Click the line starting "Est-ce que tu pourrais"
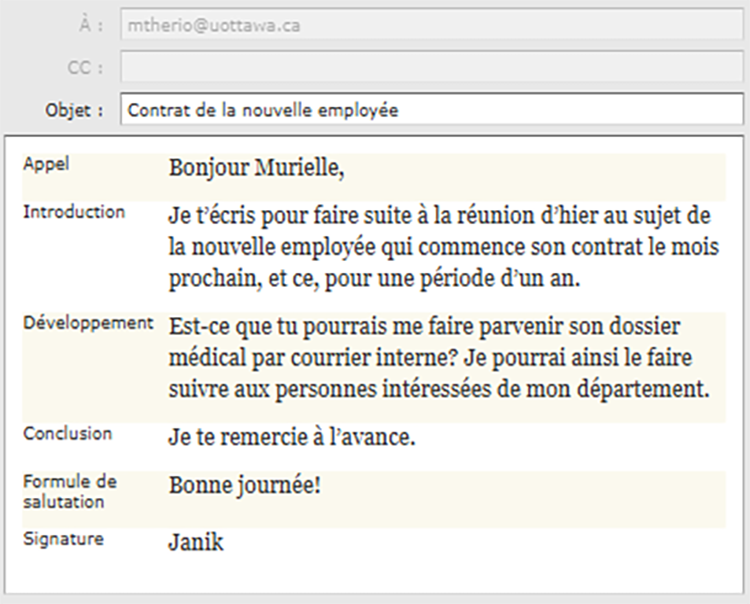This screenshot has height=604, width=750. pos(425,327)
